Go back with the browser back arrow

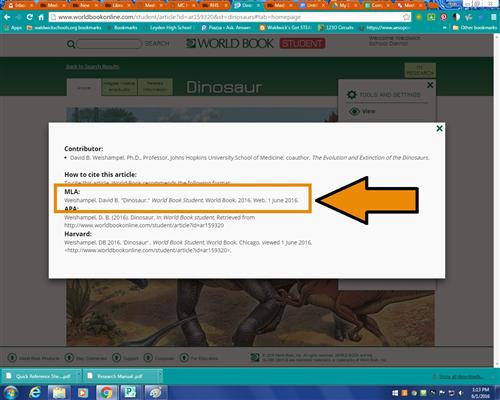point(7,17)
